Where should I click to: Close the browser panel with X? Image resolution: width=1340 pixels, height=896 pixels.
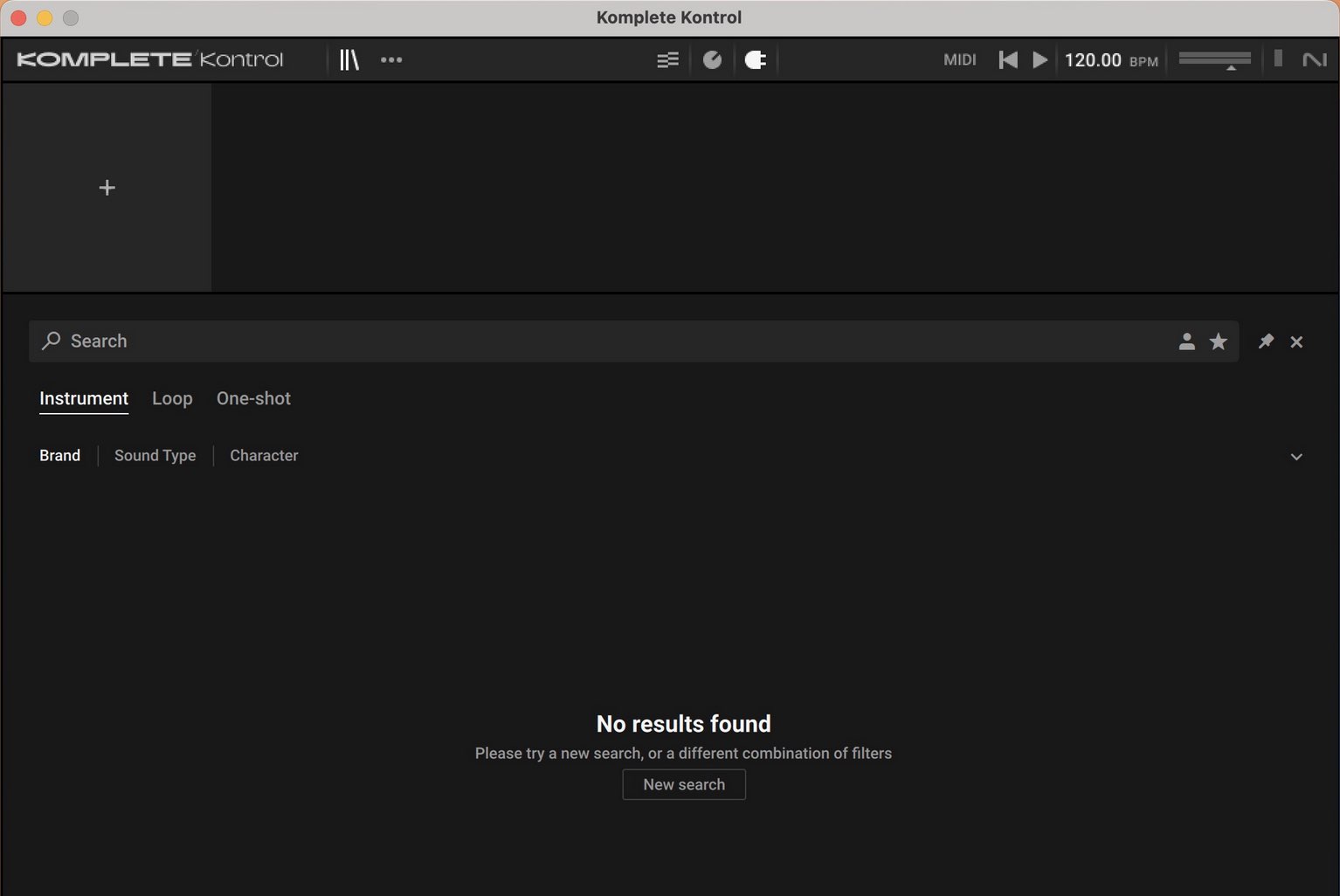(x=1296, y=341)
